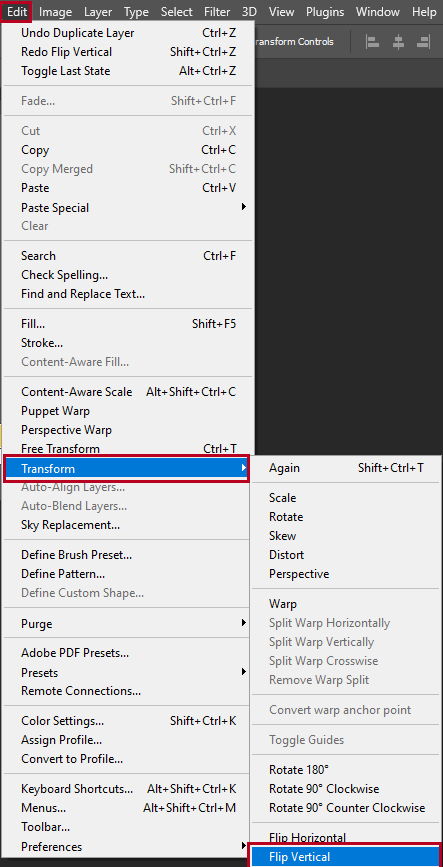Click the align horizontal centers icon
The height and width of the screenshot is (867, 443).
click(398, 41)
